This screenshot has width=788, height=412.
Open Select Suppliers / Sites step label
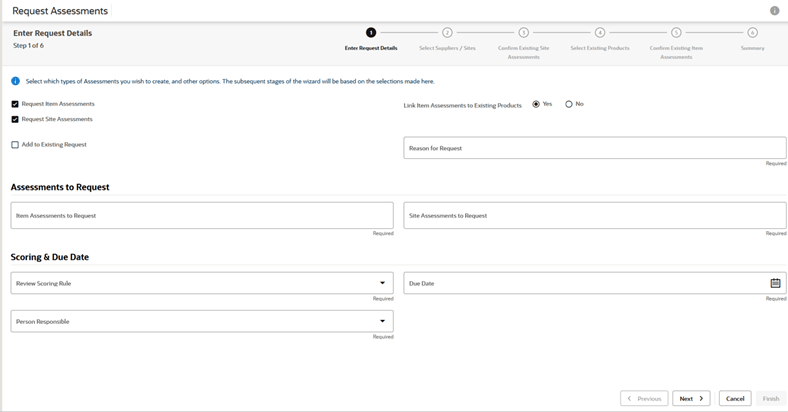point(447,48)
